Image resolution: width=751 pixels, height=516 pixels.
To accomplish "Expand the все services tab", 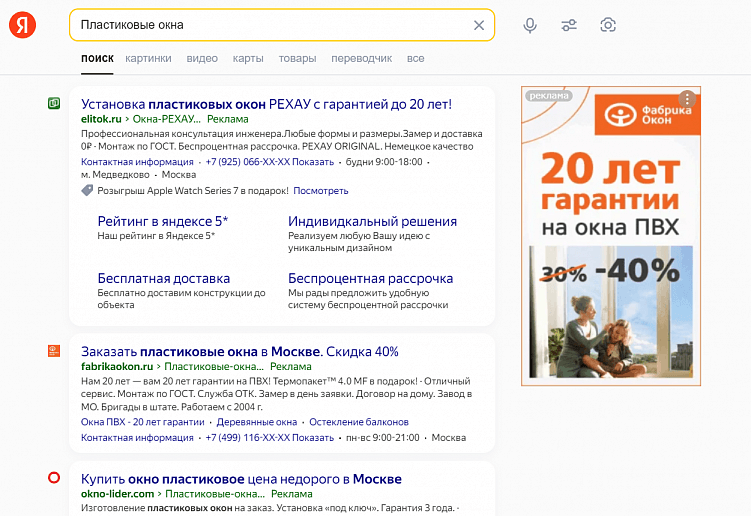I will (x=416, y=58).
